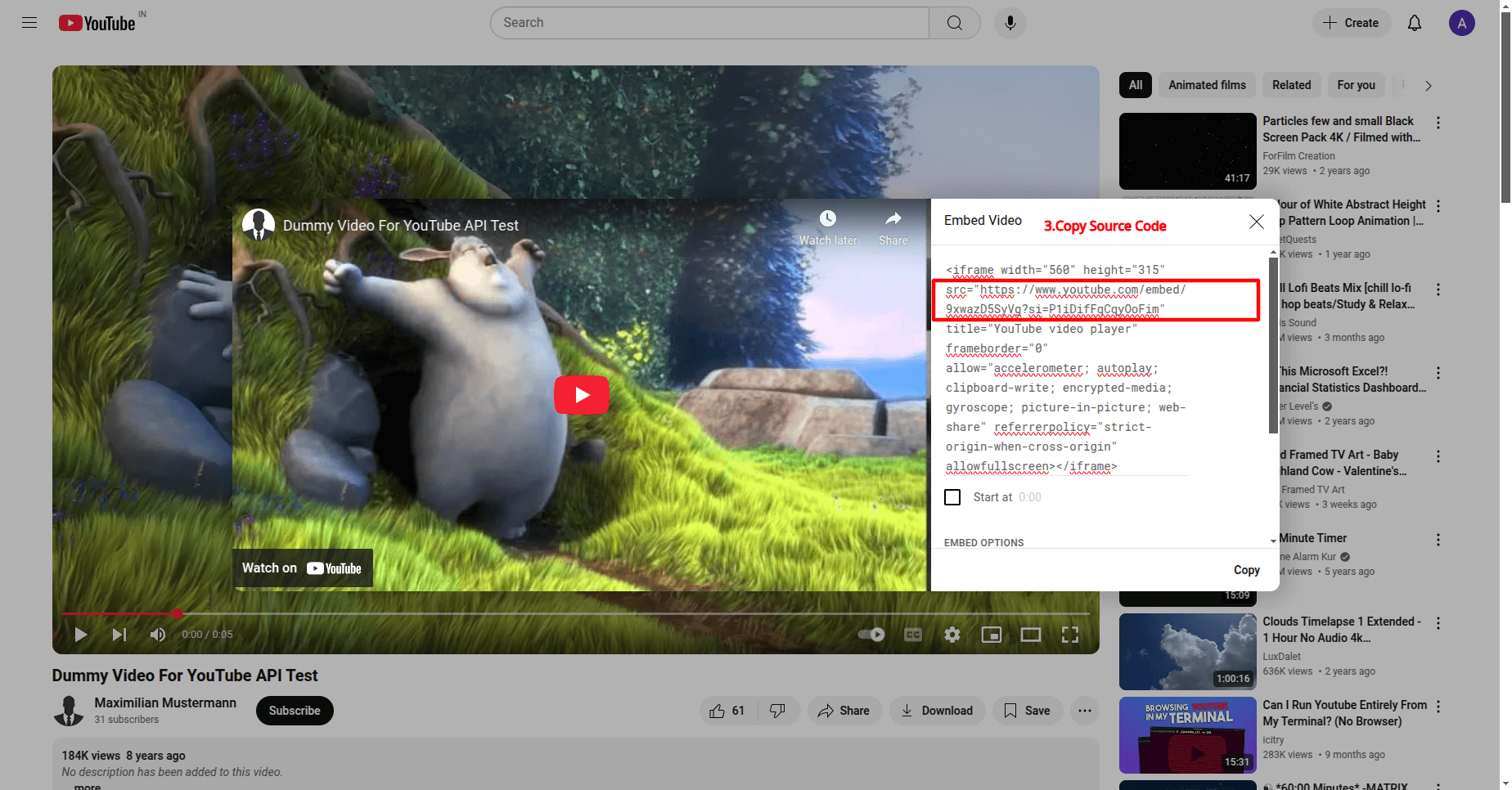Select the Animated films chip

click(x=1207, y=85)
